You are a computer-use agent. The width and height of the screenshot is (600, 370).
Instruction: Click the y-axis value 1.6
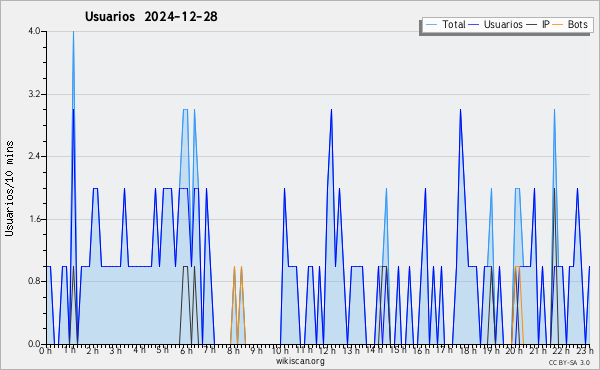[x=34, y=219]
